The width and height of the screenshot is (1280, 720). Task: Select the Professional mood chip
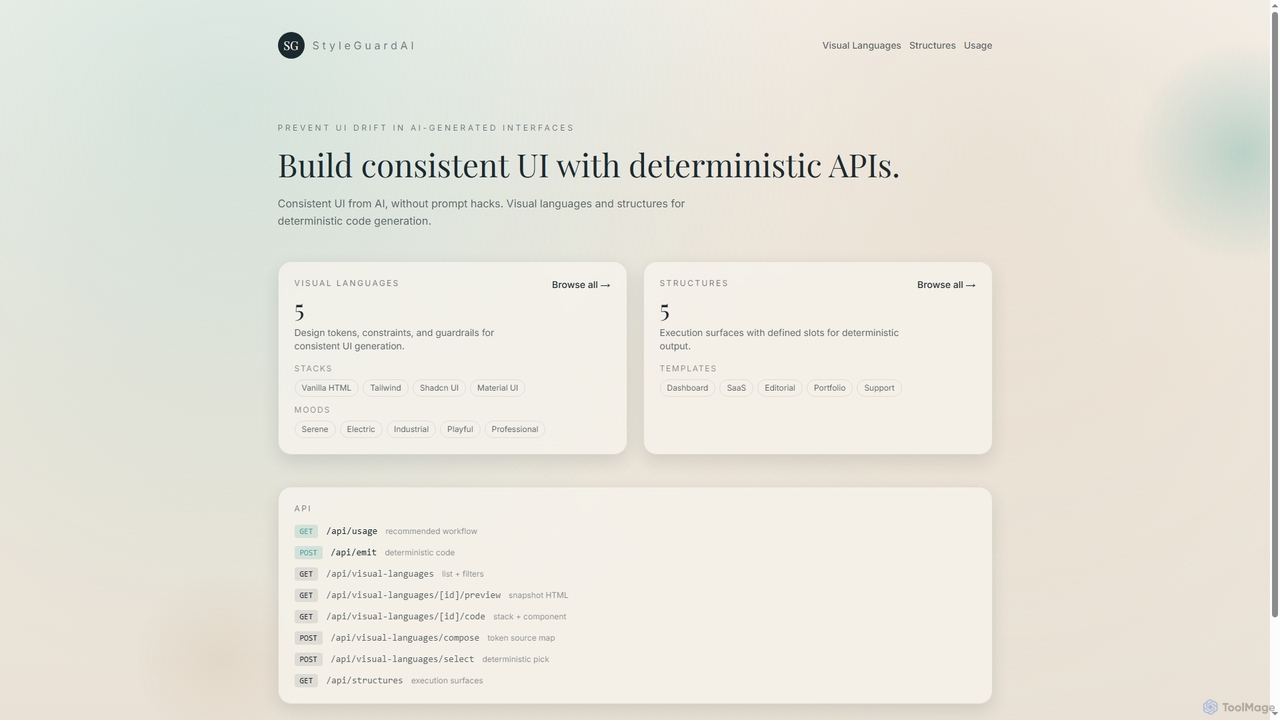515,429
